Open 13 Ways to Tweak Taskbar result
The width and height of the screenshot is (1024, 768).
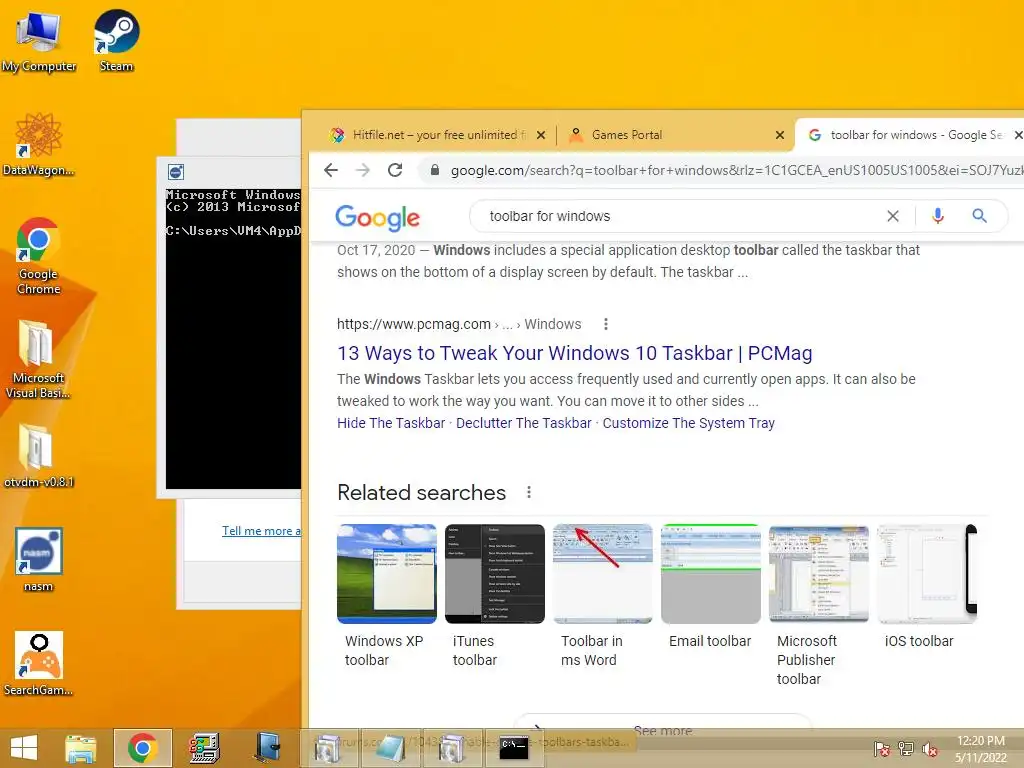pos(575,353)
